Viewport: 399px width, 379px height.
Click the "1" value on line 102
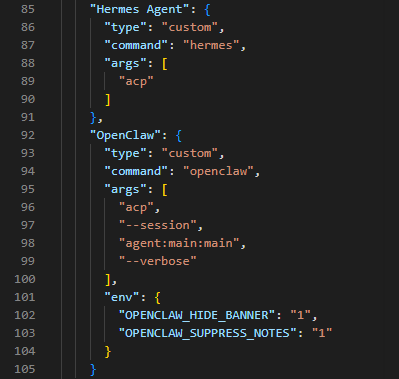pyautogui.click(x=300, y=315)
